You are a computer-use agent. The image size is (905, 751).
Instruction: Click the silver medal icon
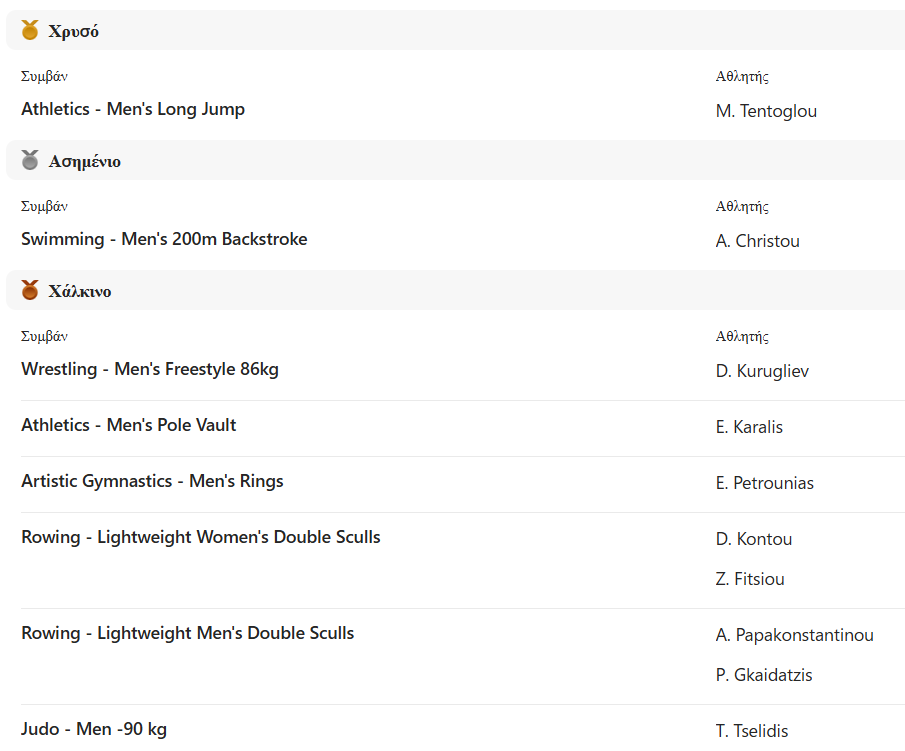click(x=30, y=160)
